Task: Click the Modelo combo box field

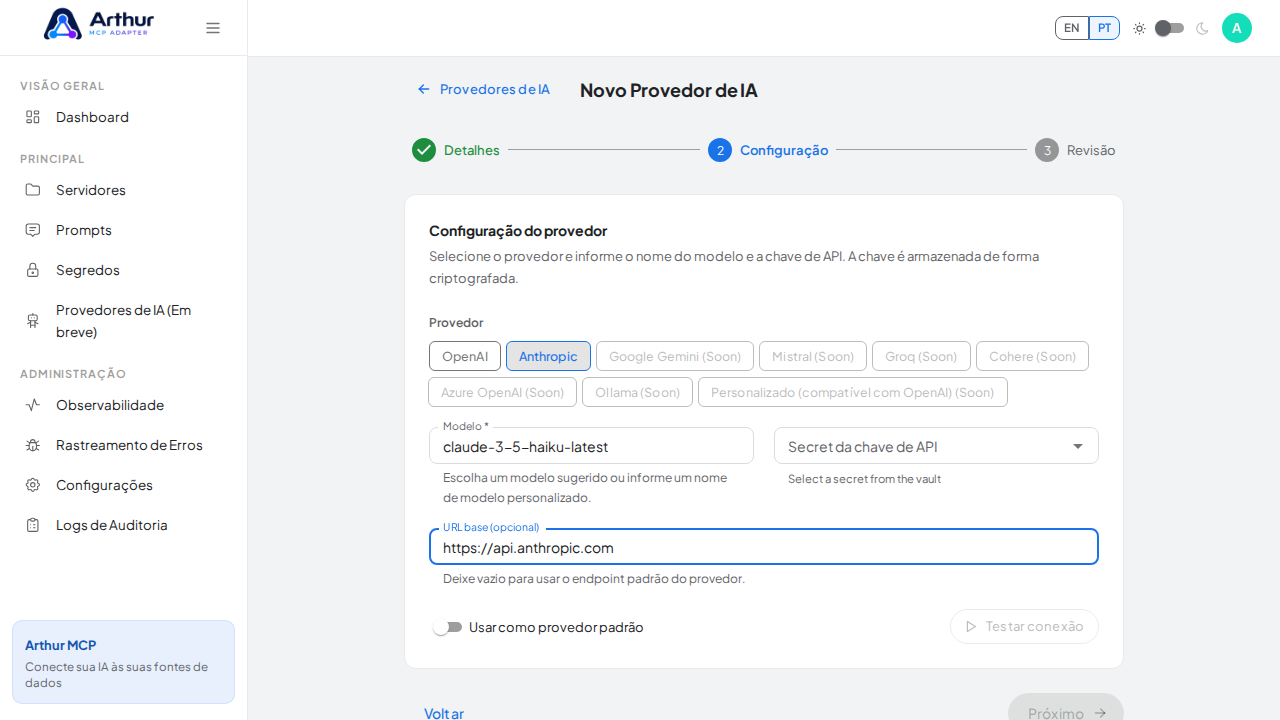Action: pos(591,446)
